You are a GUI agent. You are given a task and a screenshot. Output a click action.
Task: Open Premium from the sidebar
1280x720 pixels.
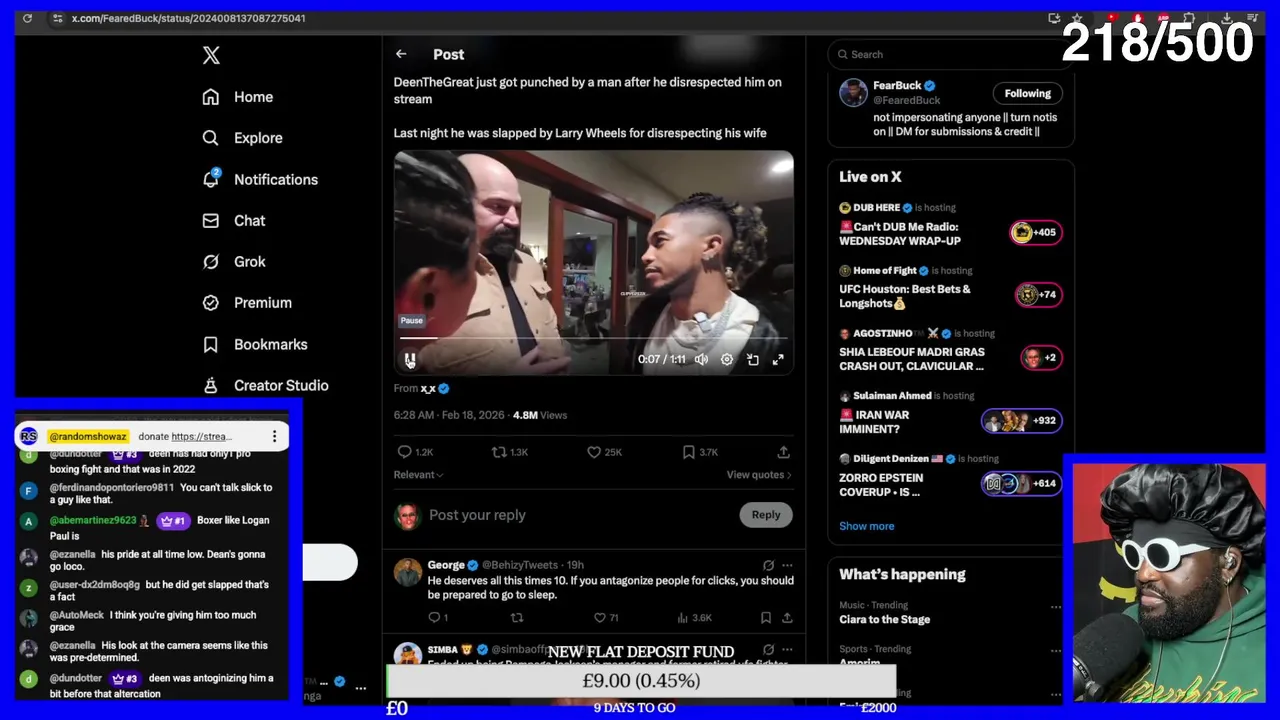point(246,302)
